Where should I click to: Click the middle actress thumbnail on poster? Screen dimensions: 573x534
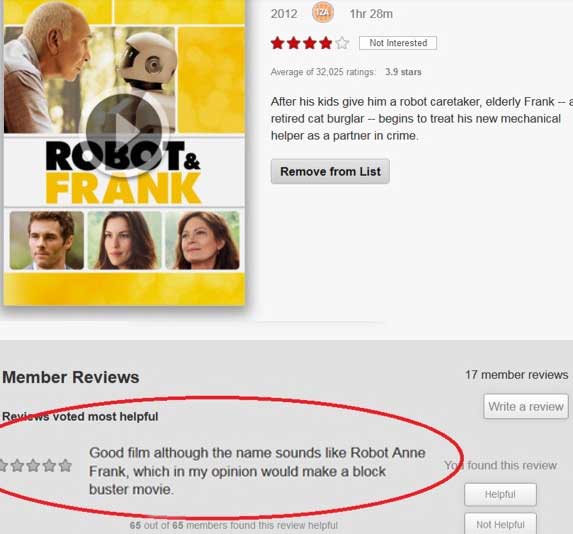pyautogui.click(x=124, y=240)
